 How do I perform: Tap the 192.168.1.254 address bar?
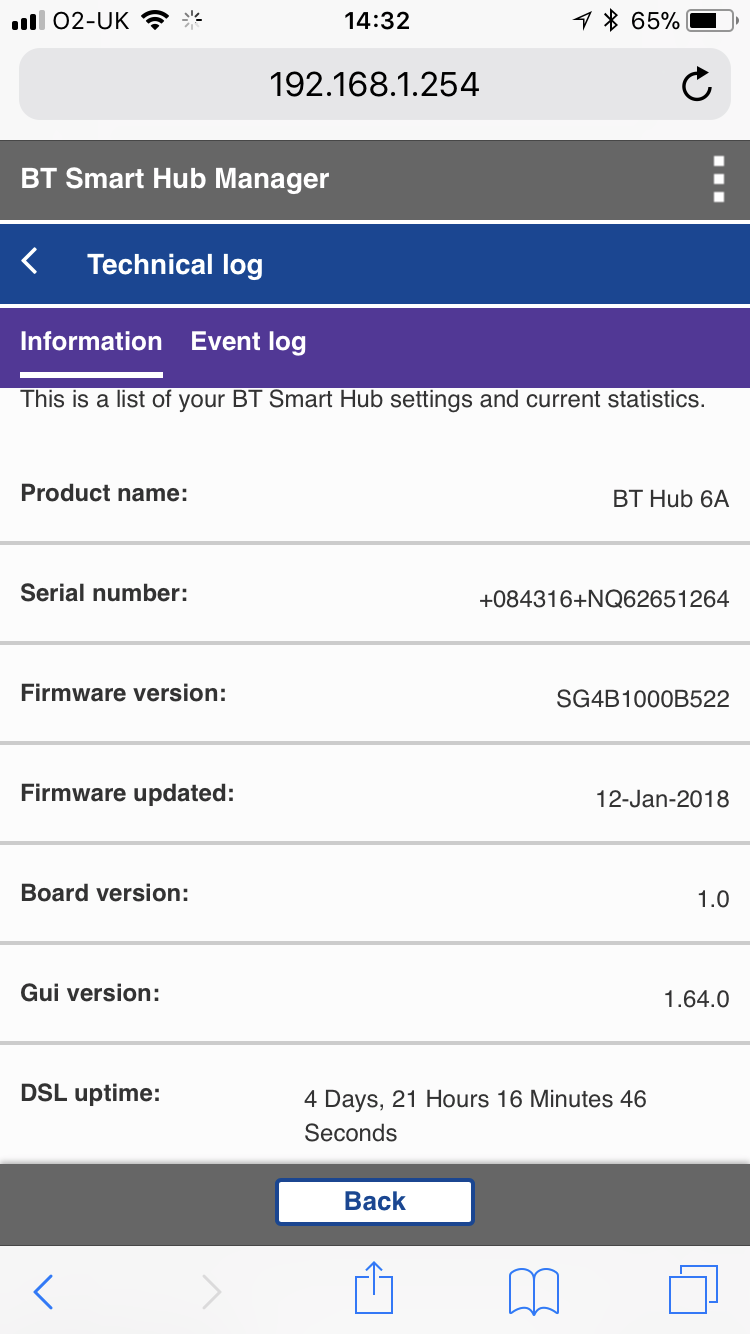pos(374,85)
